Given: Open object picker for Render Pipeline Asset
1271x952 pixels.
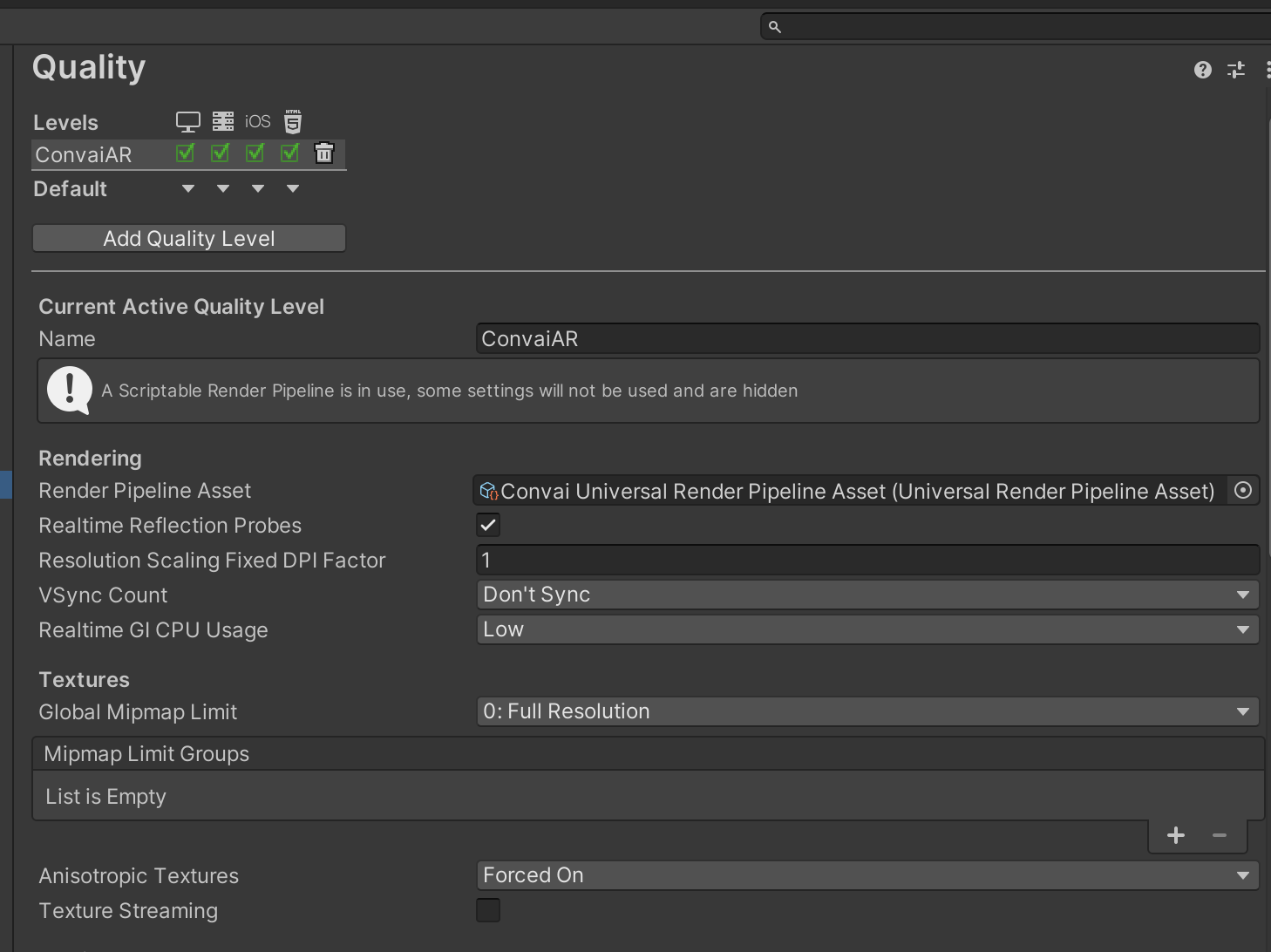Looking at the screenshot, I should point(1243,491).
